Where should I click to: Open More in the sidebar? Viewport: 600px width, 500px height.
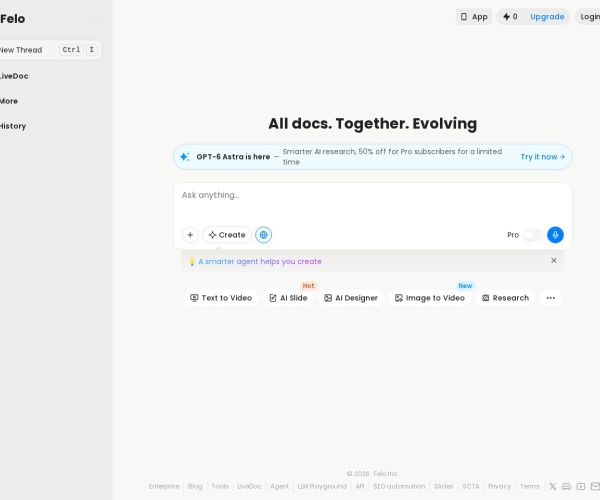[x=9, y=101]
